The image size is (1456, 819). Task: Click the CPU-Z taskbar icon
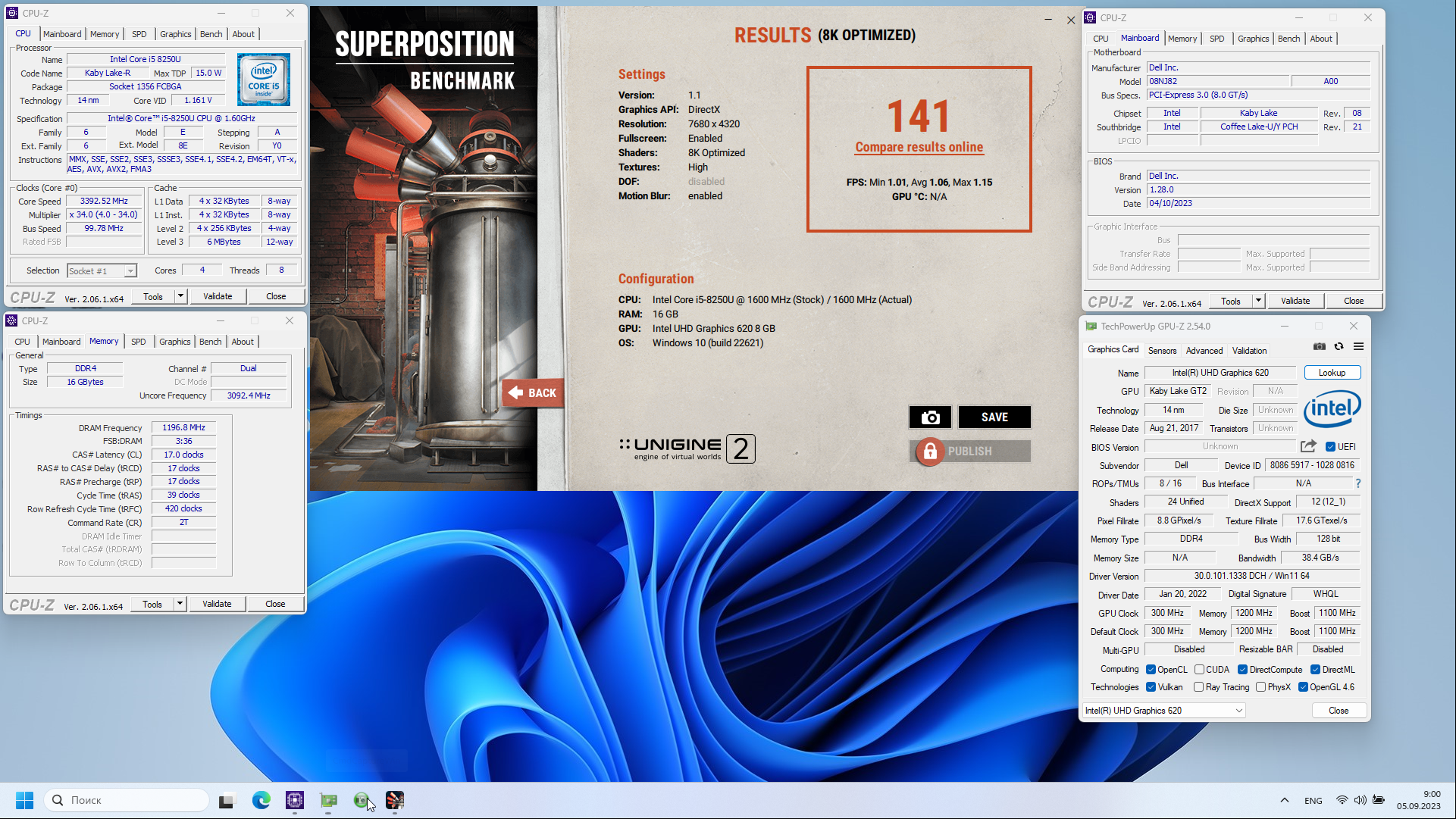click(x=295, y=800)
